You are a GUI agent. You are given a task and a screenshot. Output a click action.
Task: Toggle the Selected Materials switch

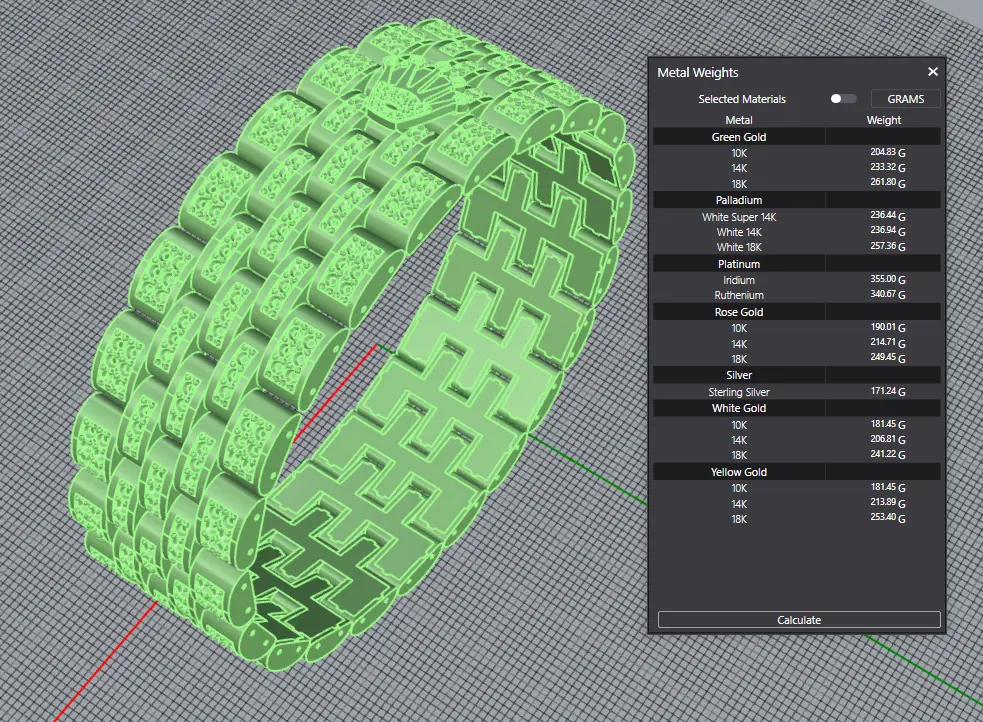pos(843,99)
